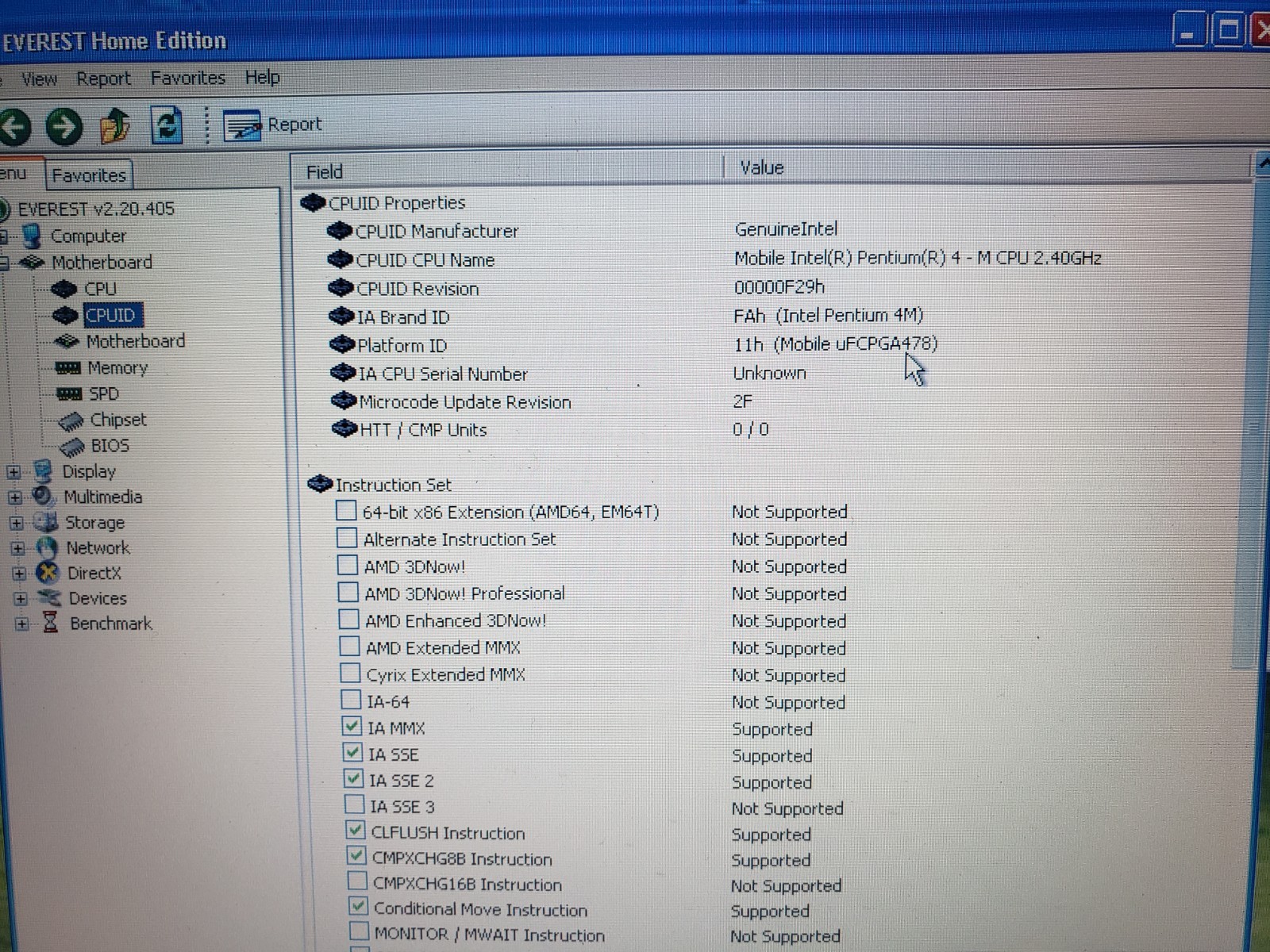
Task: Expand the Devices tree node
Action: pos(21,600)
